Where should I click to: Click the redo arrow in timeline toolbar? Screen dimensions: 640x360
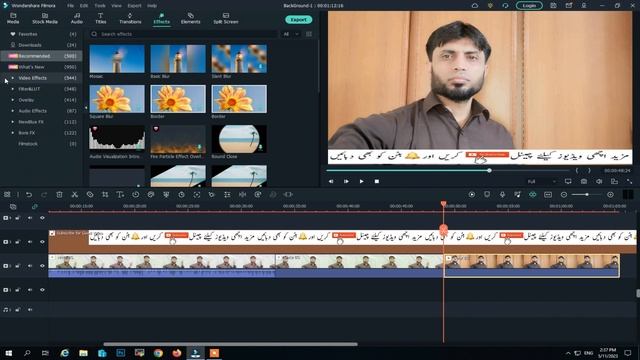(x=44, y=195)
